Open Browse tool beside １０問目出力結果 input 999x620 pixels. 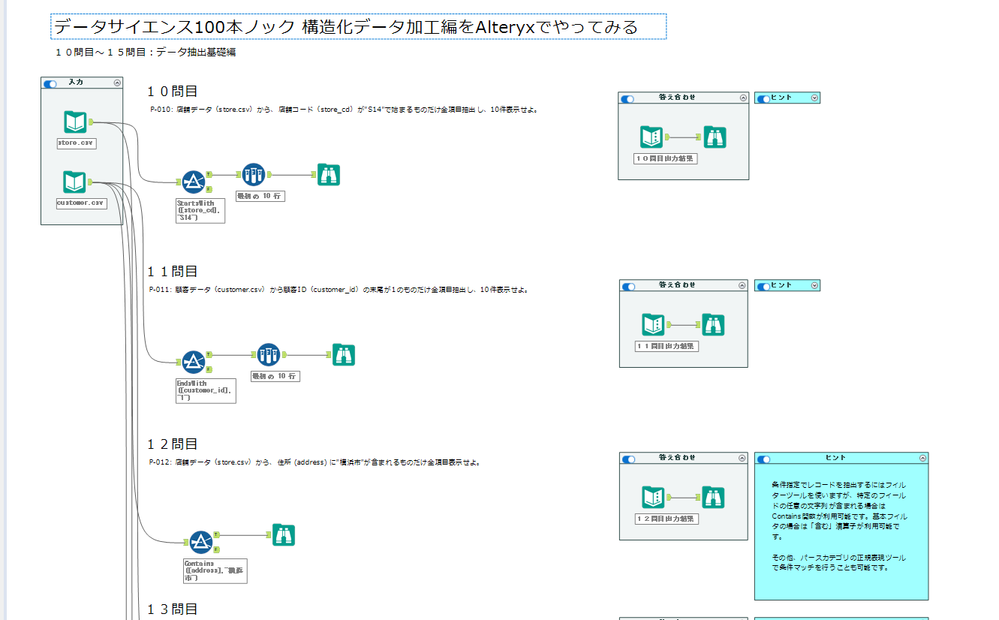tap(715, 137)
